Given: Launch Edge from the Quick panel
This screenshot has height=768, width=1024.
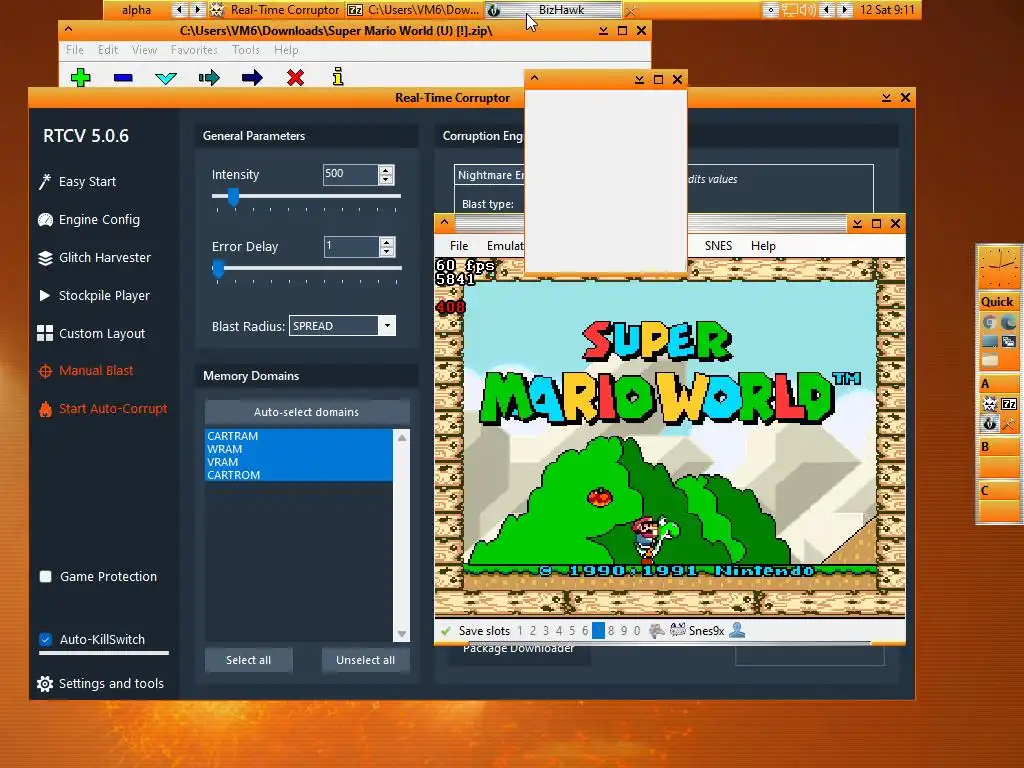Looking at the screenshot, I should tap(1009, 323).
